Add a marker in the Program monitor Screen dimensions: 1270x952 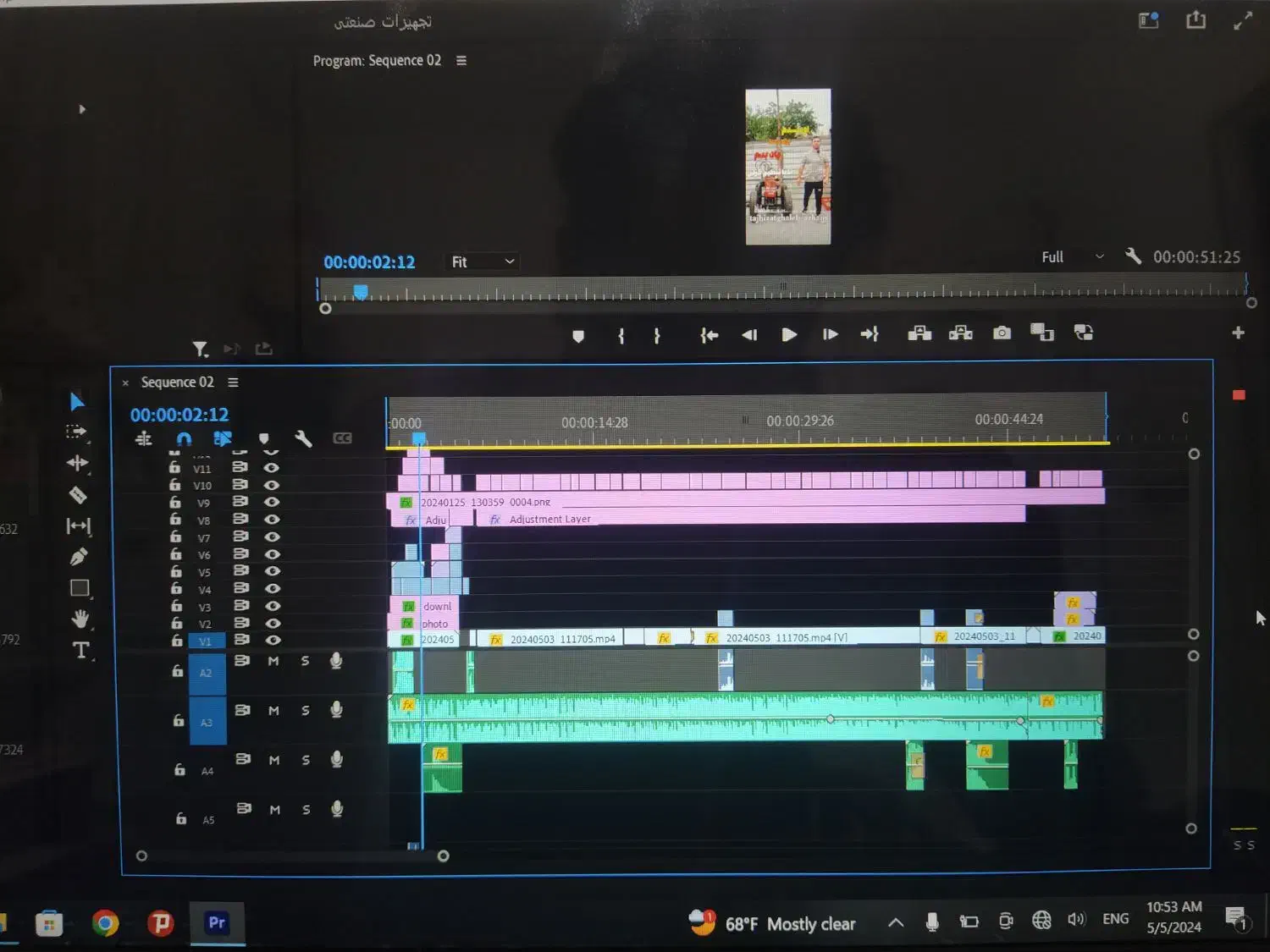pos(578,336)
